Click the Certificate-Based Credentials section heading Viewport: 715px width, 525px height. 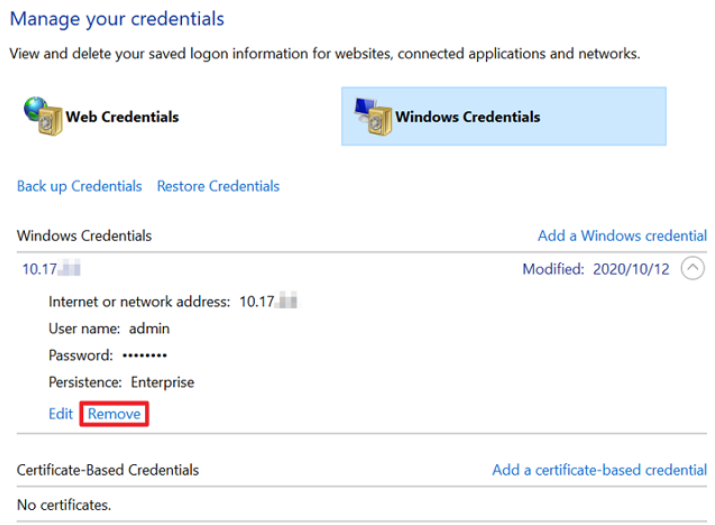(x=108, y=470)
